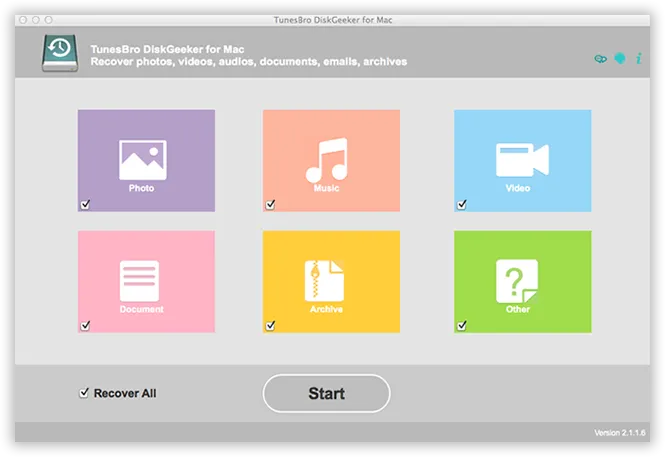Image resolution: width=665 pixels, height=457 pixels.
Task: Click the round teal icon beside info
Action: [x=620, y=58]
